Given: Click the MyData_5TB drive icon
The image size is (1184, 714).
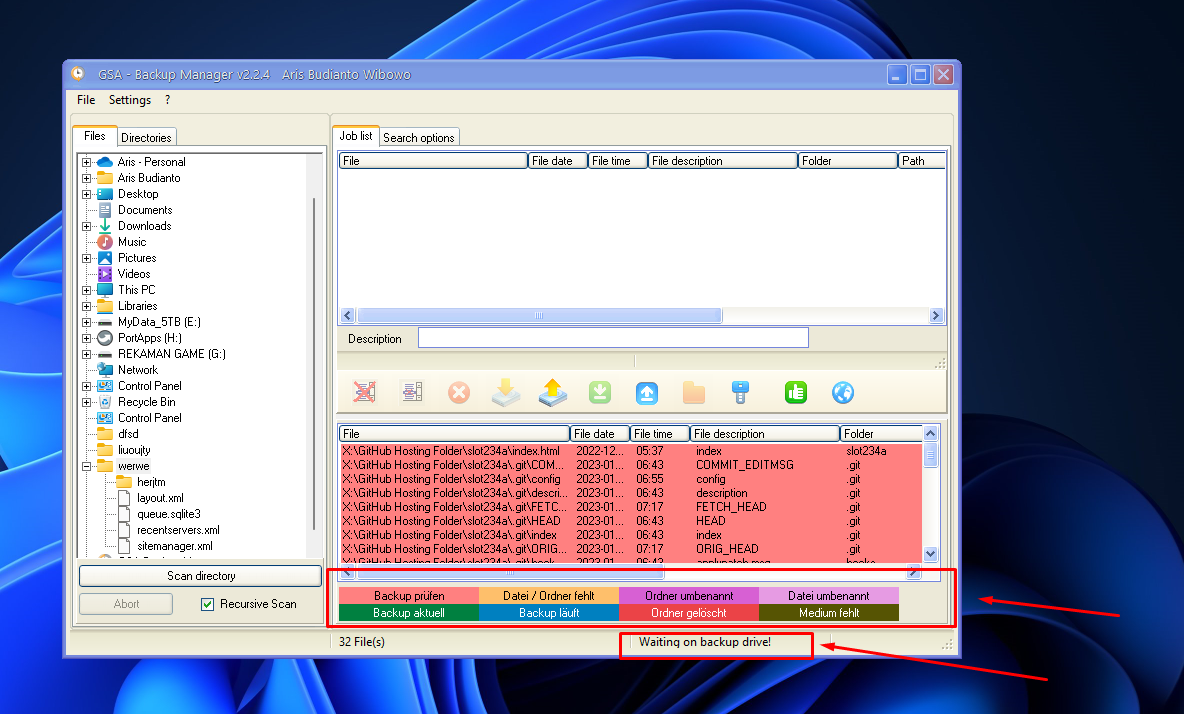Looking at the screenshot, I should [105, 322].
